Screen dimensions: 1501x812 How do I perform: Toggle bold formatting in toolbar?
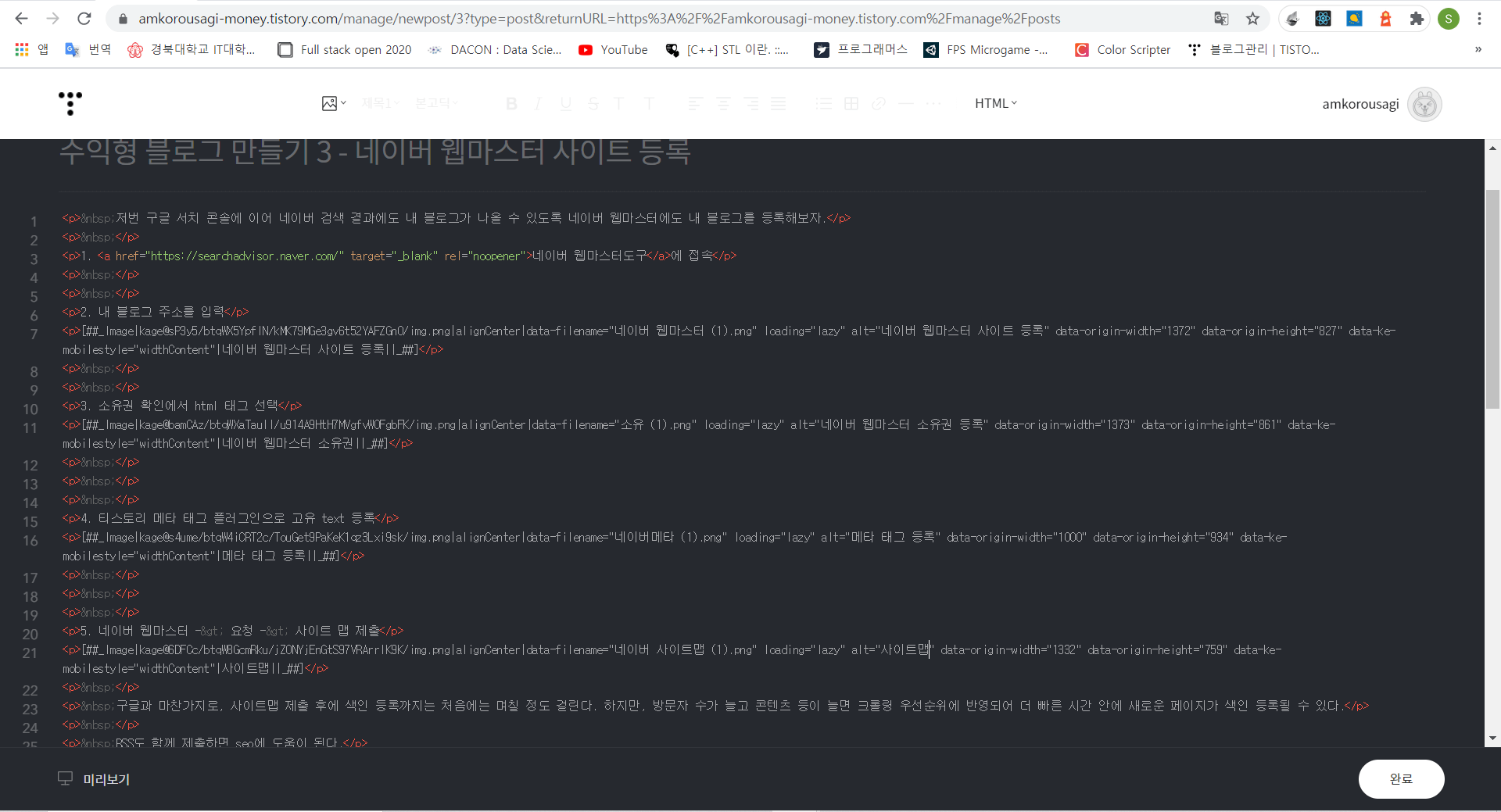coord(511,103)
